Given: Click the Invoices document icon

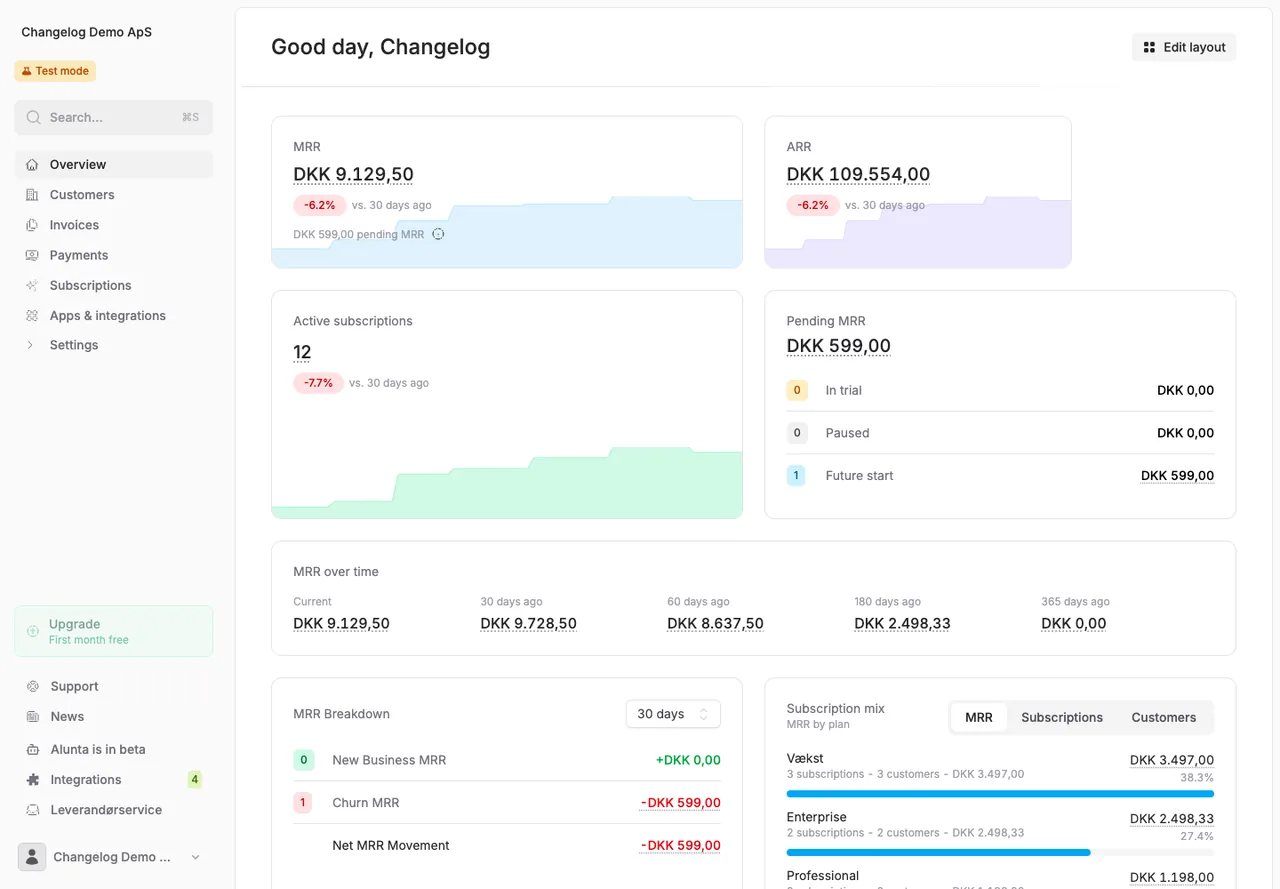Looking at the screenshot, I should [x=32, y=225].
